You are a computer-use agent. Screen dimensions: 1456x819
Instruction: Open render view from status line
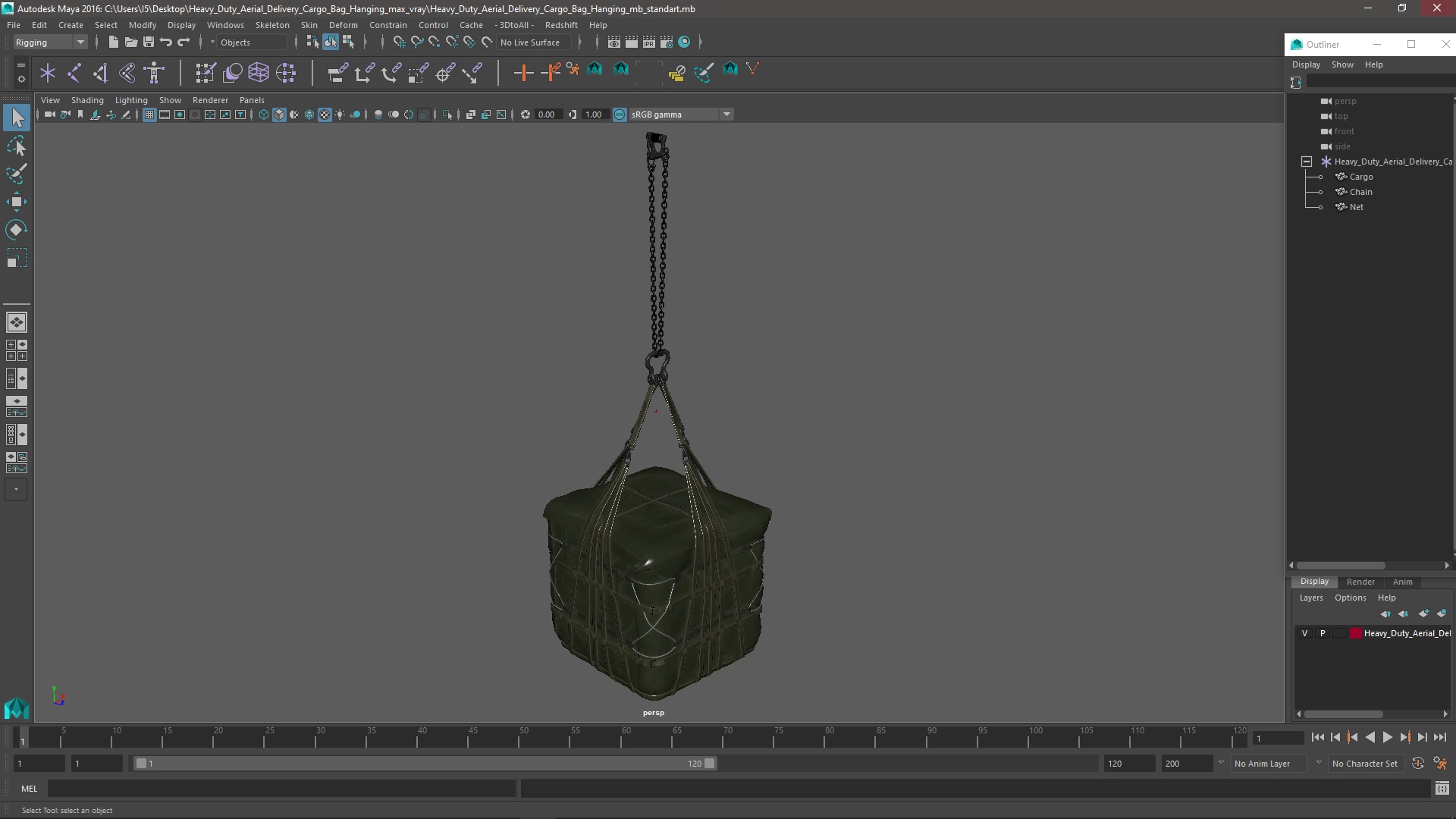pyautogui.click(x=613, y=42)
